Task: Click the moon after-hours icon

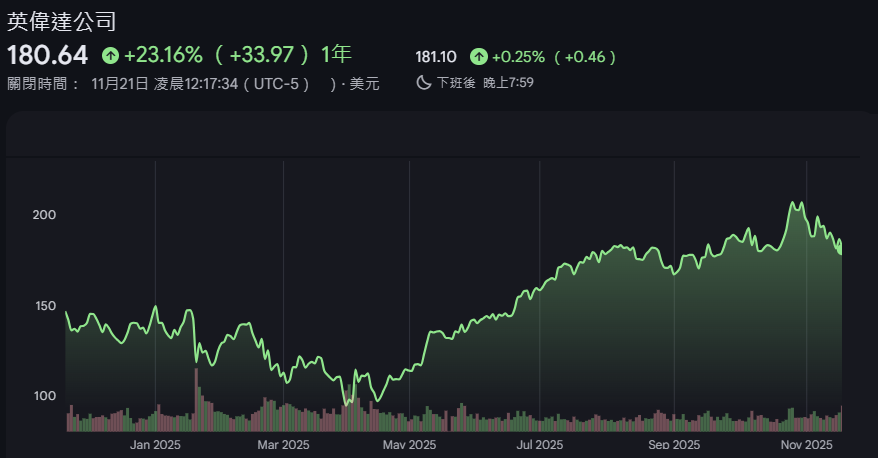Action: [422, 83]
